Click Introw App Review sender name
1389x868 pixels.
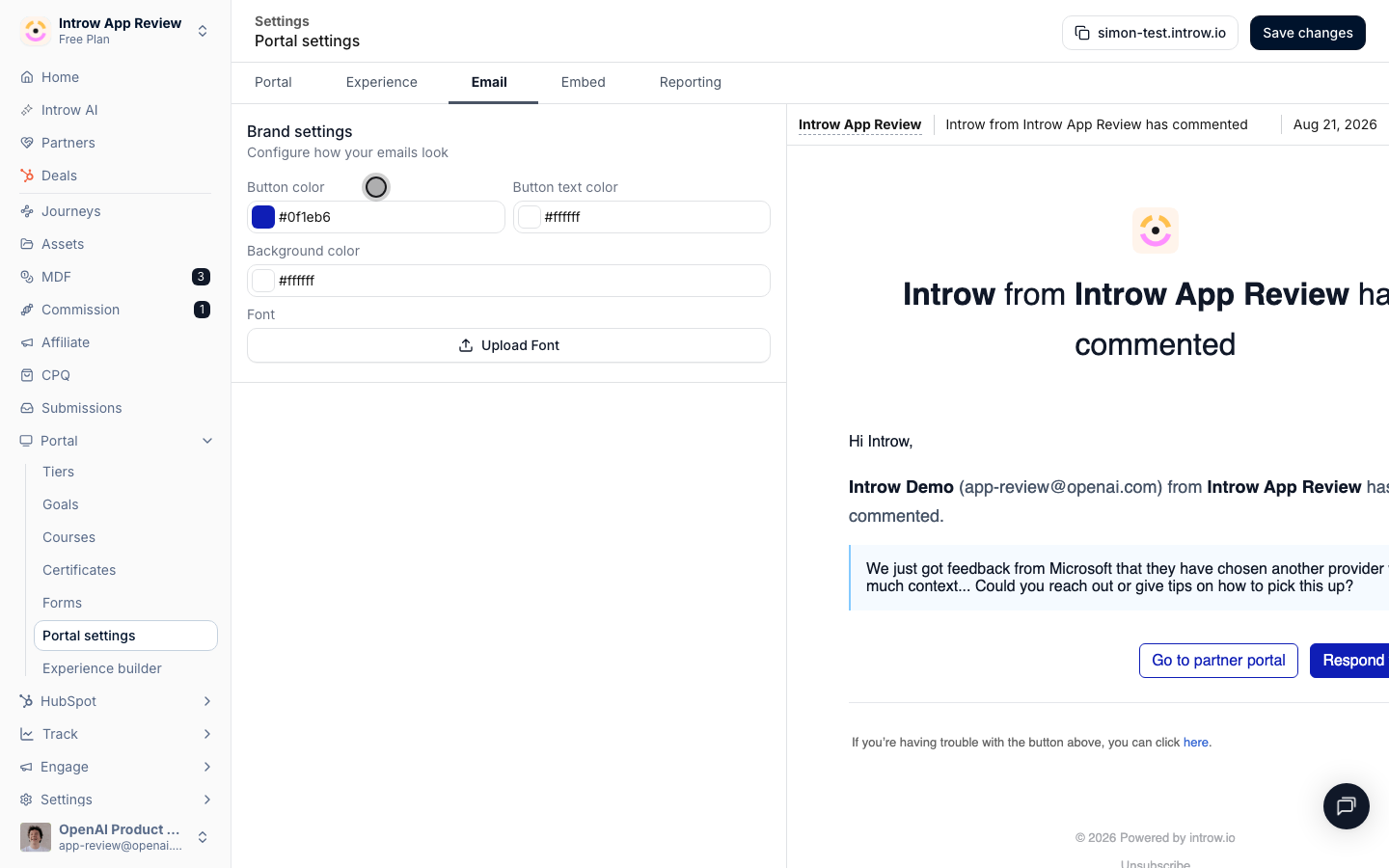859,124
